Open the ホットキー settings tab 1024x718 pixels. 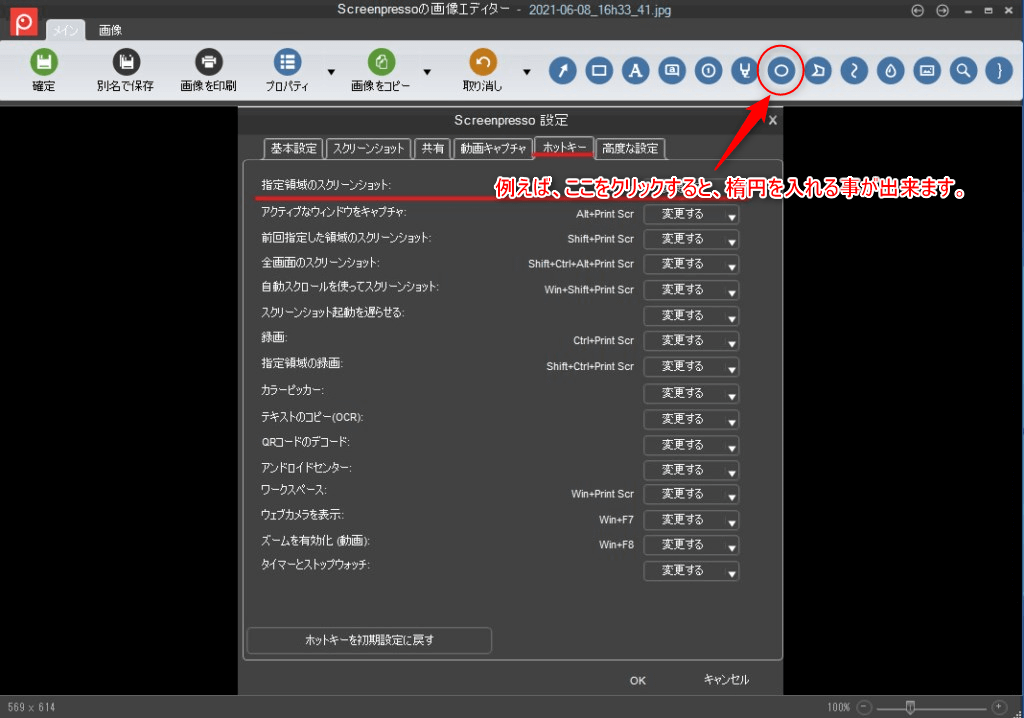[x=564, y=148]
